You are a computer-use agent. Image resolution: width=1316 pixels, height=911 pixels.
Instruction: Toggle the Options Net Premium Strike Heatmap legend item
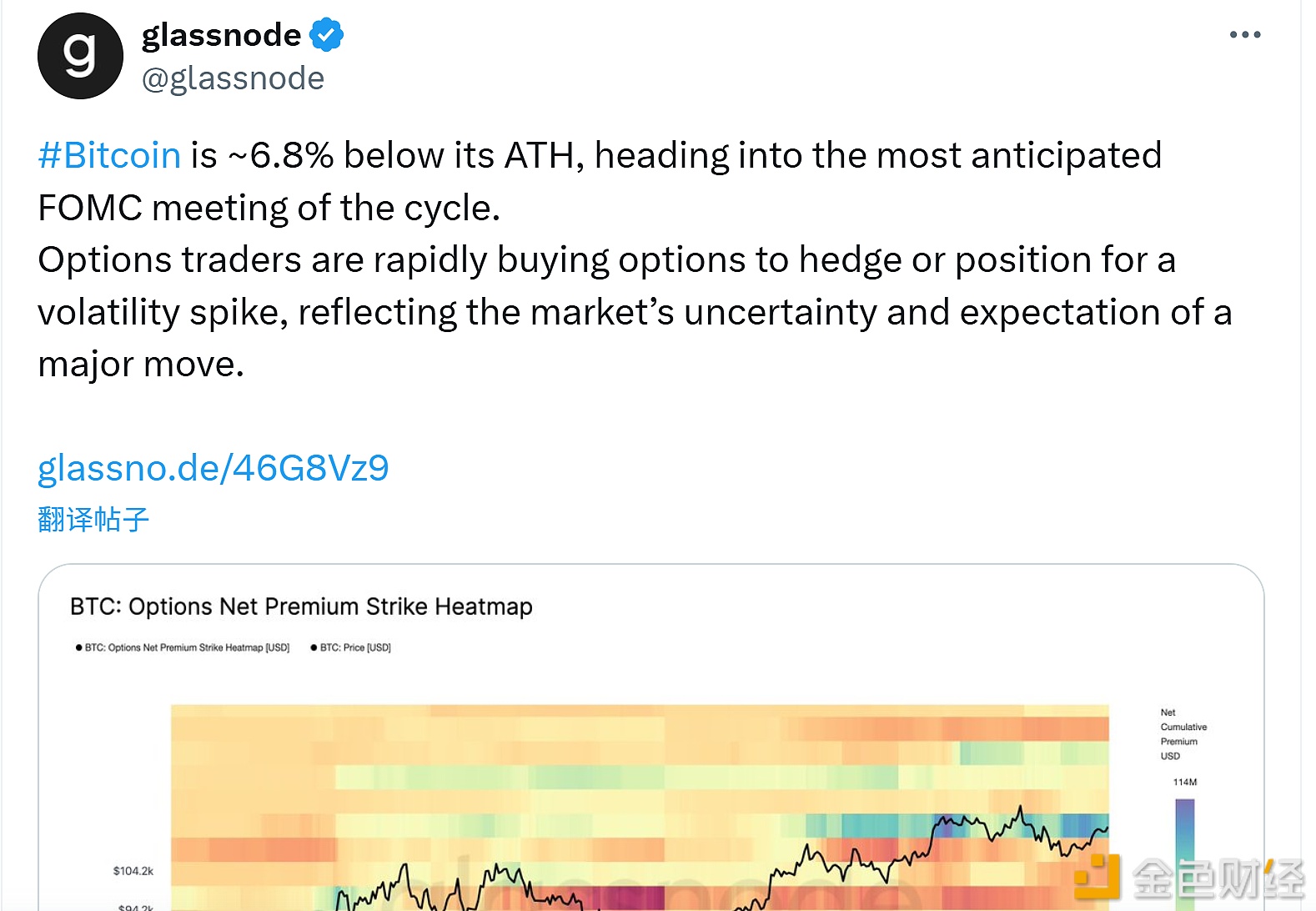pos(183,647)
